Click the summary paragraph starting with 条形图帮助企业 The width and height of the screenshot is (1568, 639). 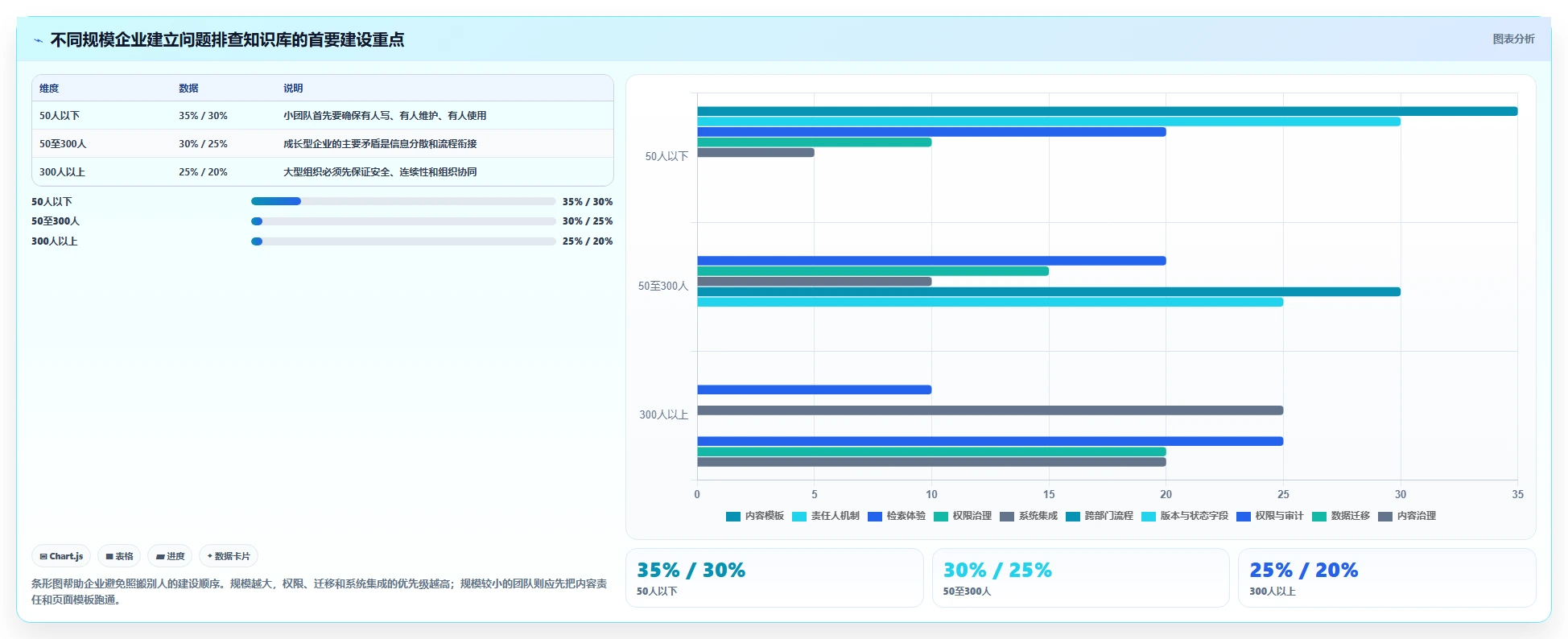[x=319, y=592]
